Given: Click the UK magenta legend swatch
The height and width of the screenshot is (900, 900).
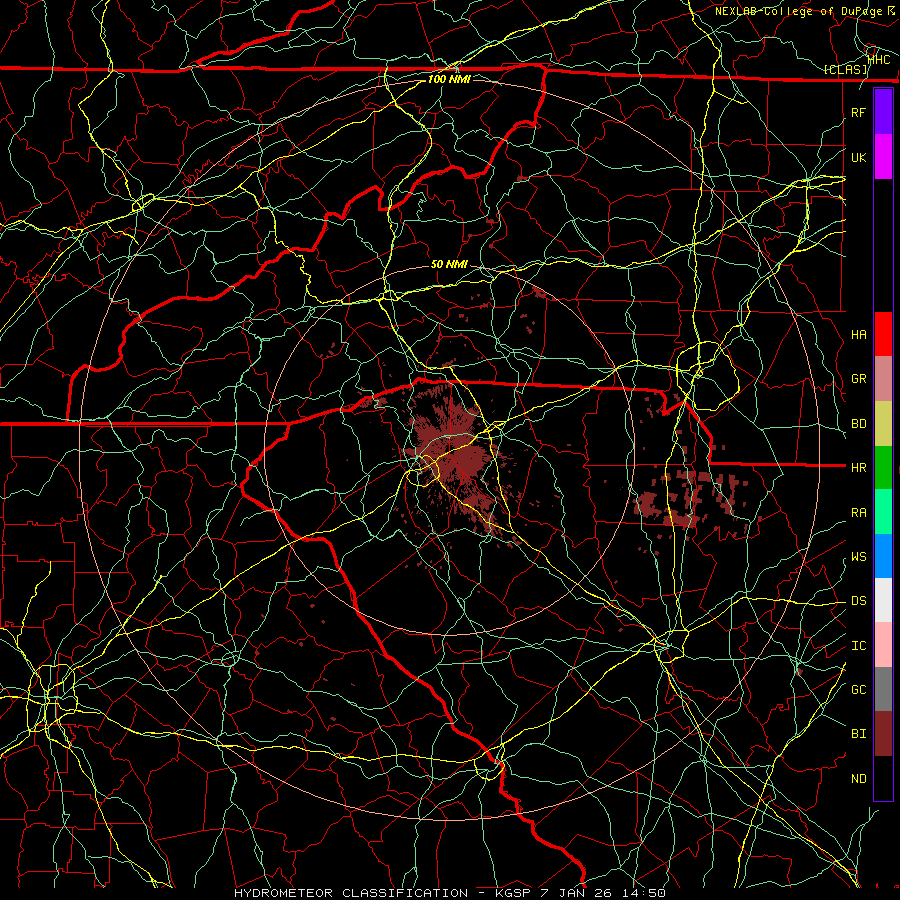Looking at the screenshot, I should (883, 157).
